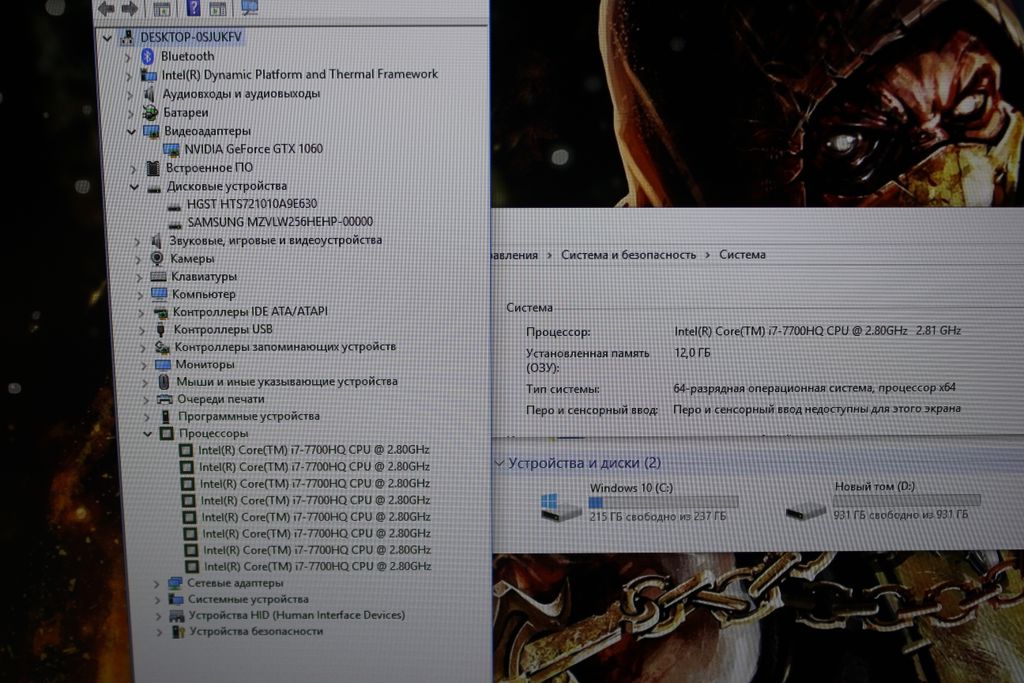This screenshot has height=683, width=1024.
Task: Expand the Батареи category
Action: (x=130, y=114)
